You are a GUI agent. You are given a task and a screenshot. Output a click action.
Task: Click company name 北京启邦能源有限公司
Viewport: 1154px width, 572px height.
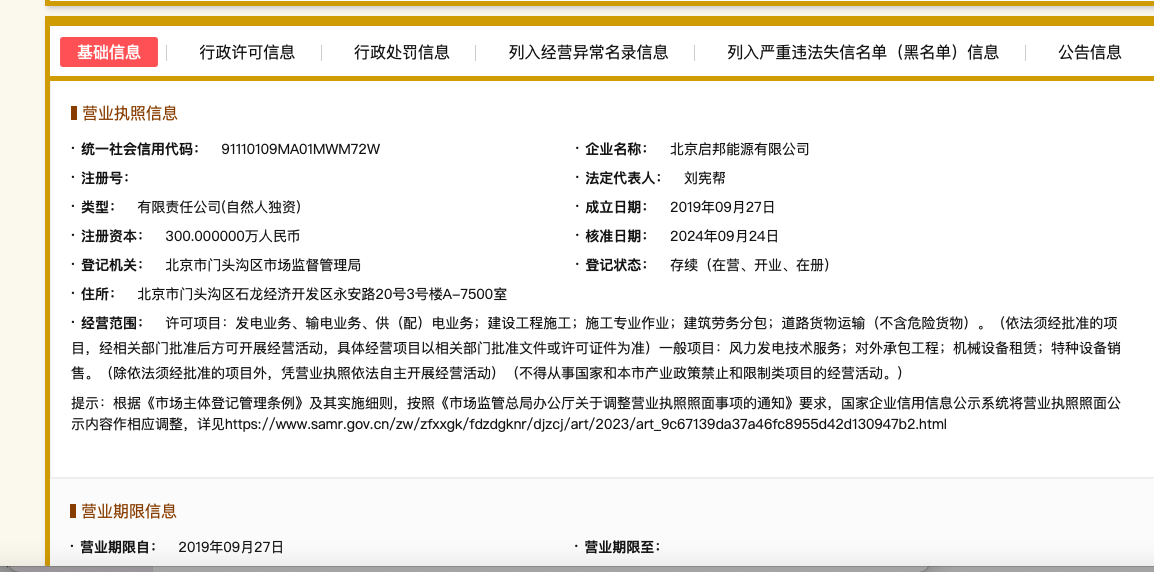740,149
